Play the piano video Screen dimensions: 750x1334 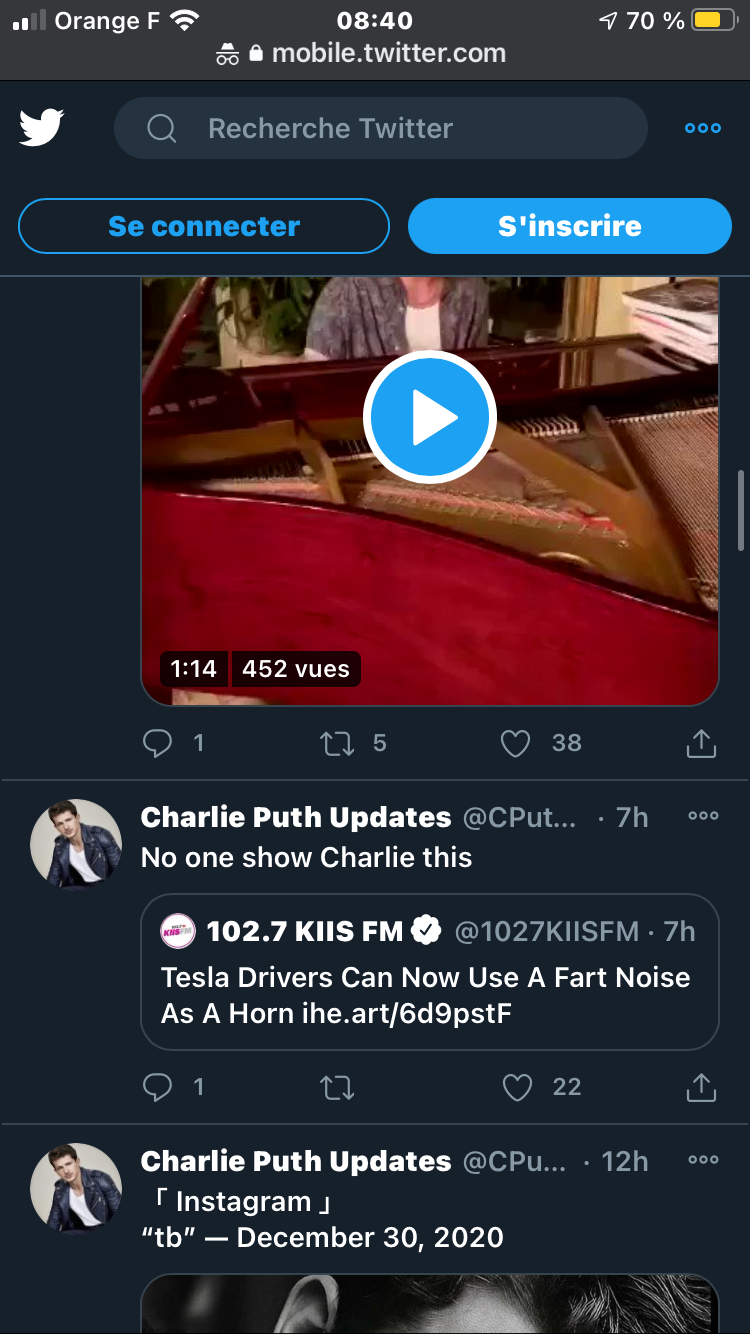coord(430,417)
